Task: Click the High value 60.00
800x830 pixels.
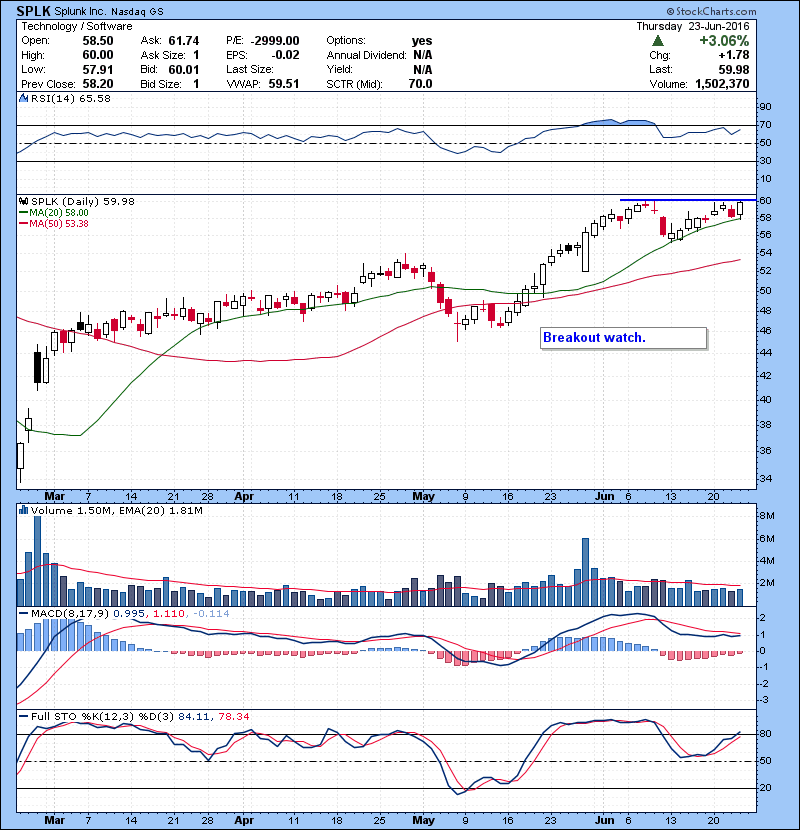Action: pos(98,55)
